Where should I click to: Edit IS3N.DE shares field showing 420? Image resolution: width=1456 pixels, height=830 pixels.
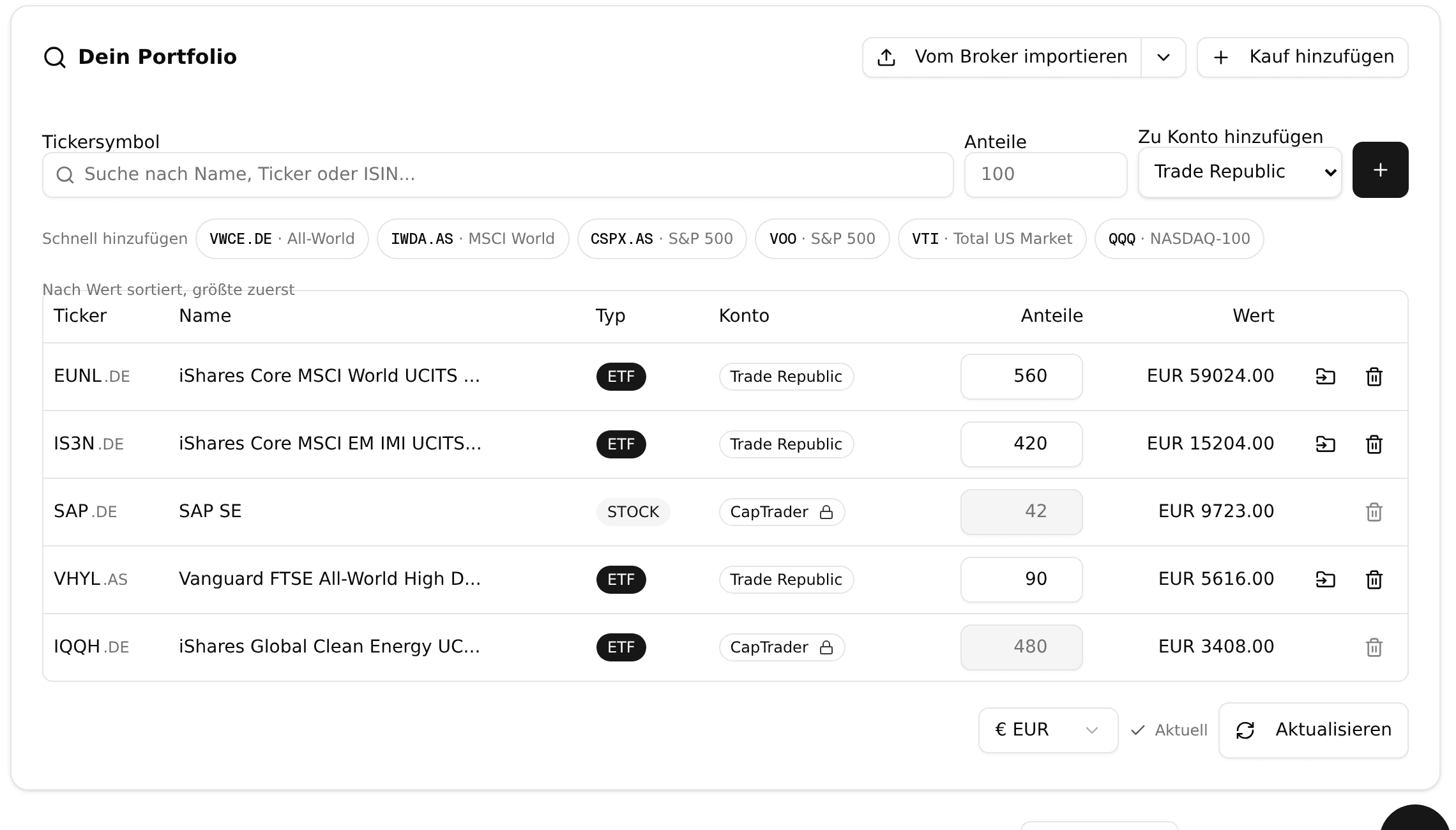pyautogui.click(x=1022, y=444)
